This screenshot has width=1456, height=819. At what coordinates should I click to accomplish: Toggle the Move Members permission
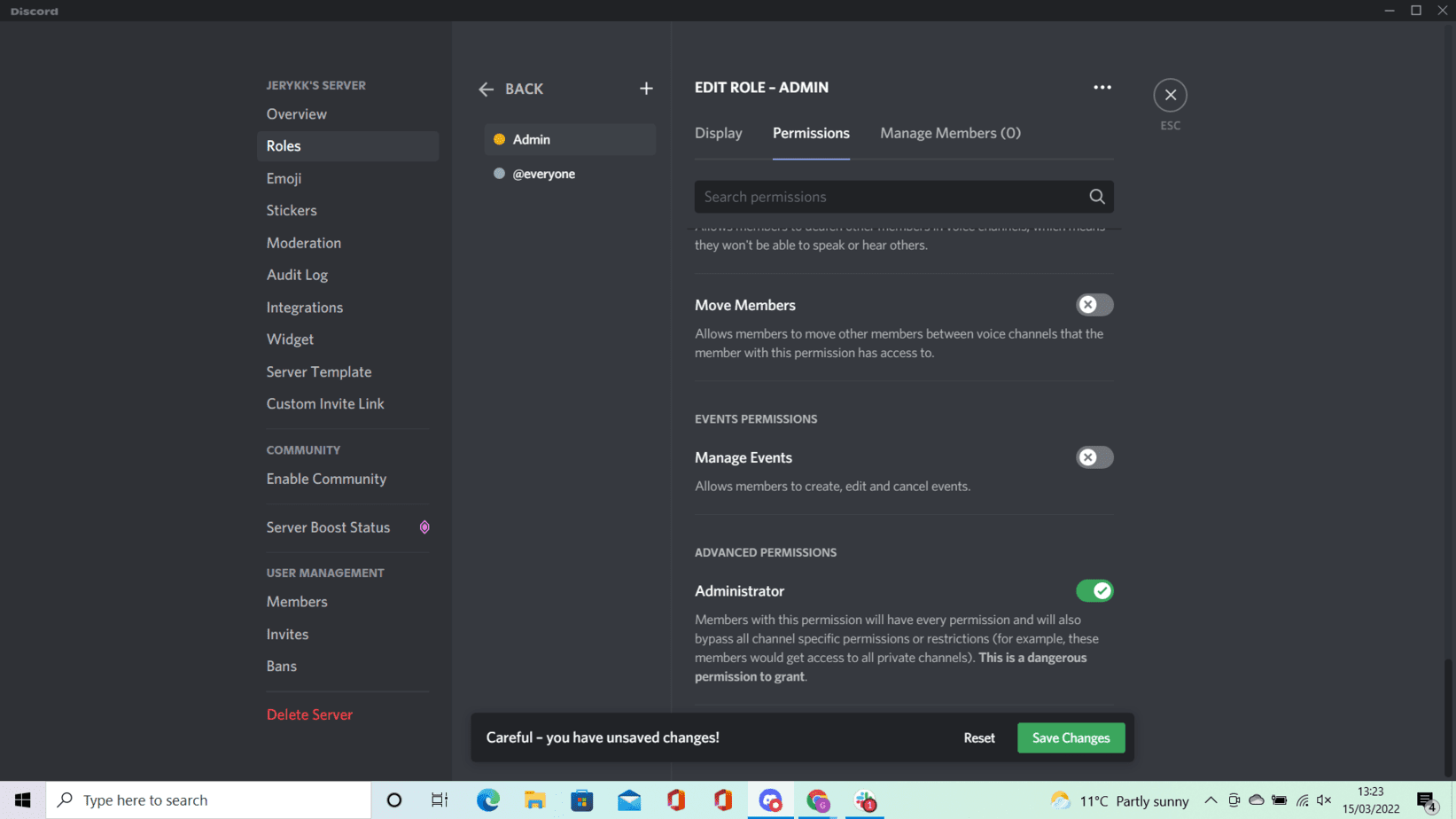click(x=1094, y=305)
